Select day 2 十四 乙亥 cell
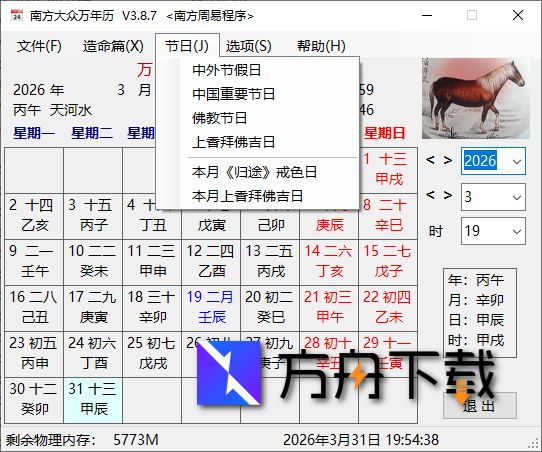542x452 pixels. point(34,216)
